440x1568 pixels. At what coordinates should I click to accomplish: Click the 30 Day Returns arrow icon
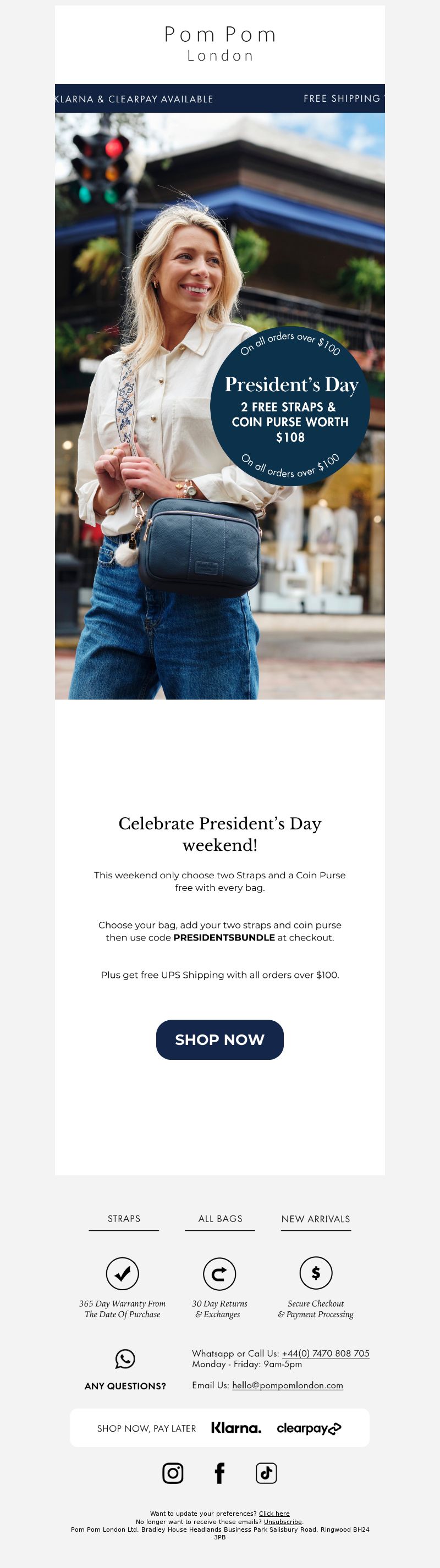click(x=219, y=1273)
